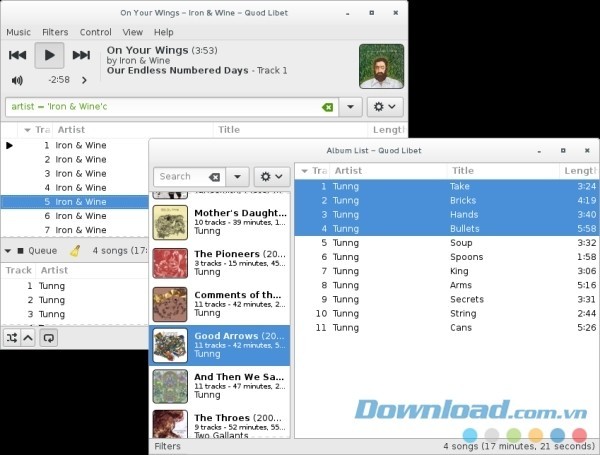Collapse the Queue panel
The image size is (600, 455).
[x=8, y=251]
